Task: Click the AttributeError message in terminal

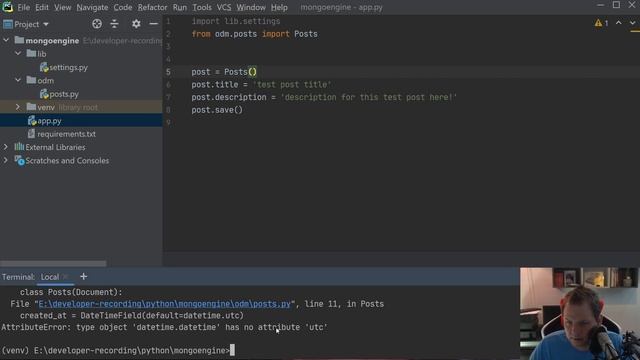Action: pos(164,327)
